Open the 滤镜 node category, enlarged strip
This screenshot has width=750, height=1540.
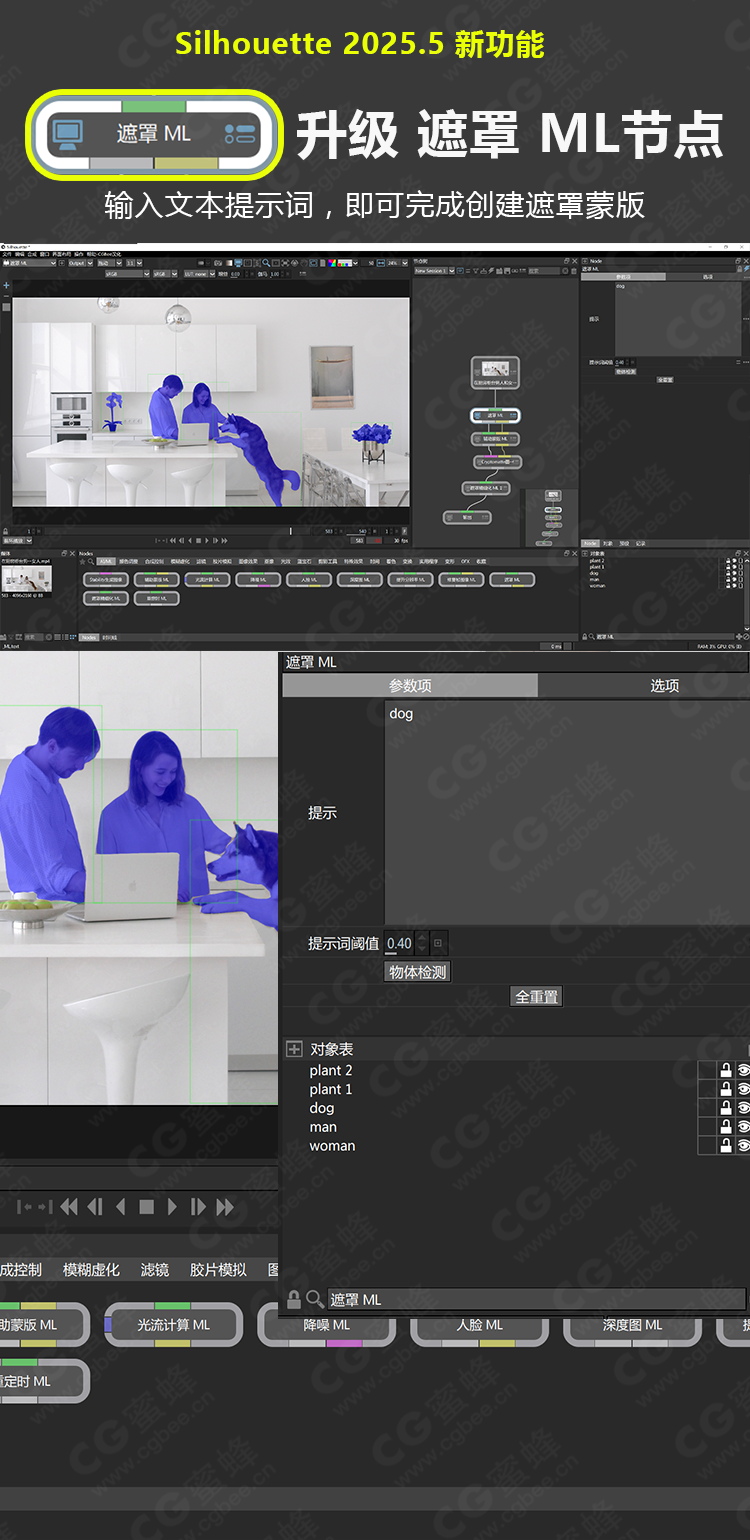[x=155, y=1270]
